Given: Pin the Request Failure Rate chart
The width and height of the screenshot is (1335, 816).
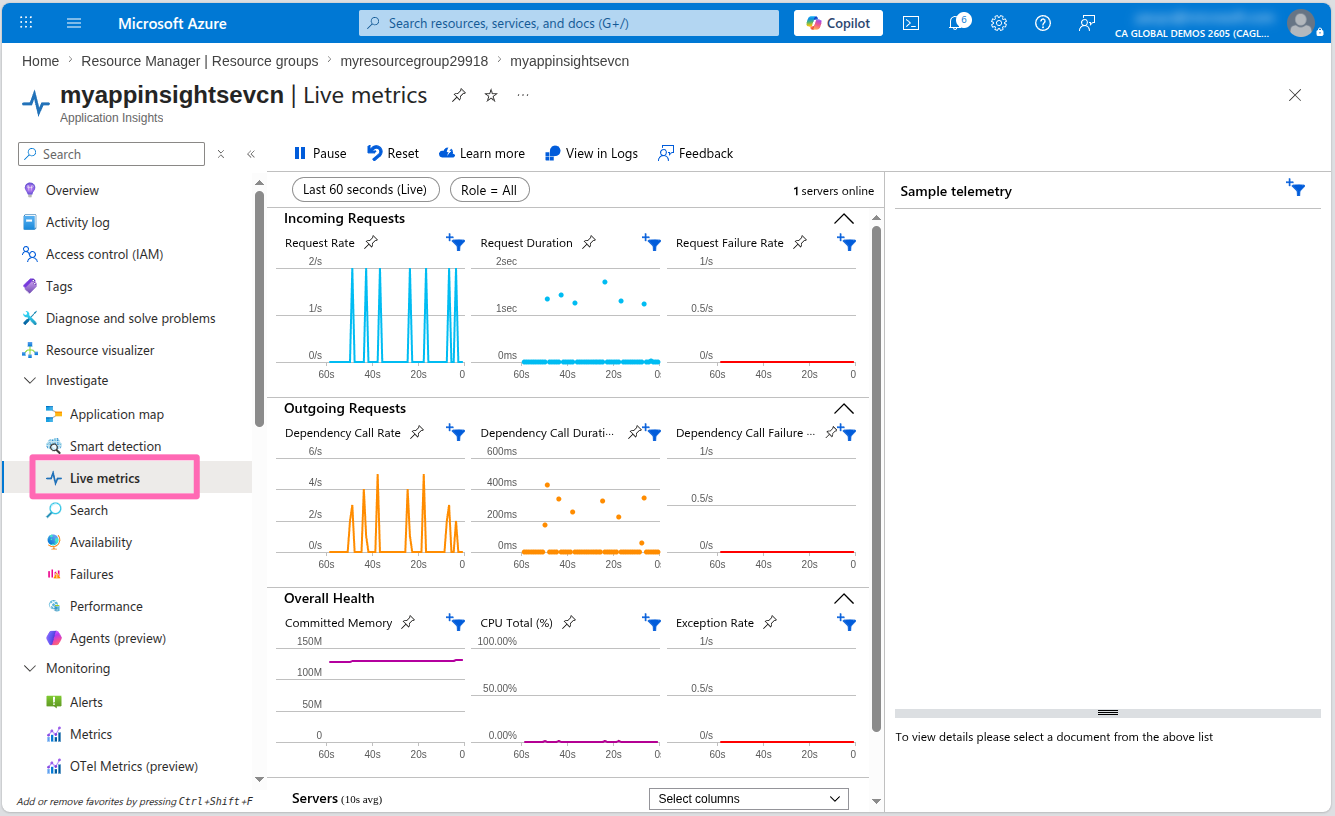Looking at the screenshot, I should [x=800, y=242].
